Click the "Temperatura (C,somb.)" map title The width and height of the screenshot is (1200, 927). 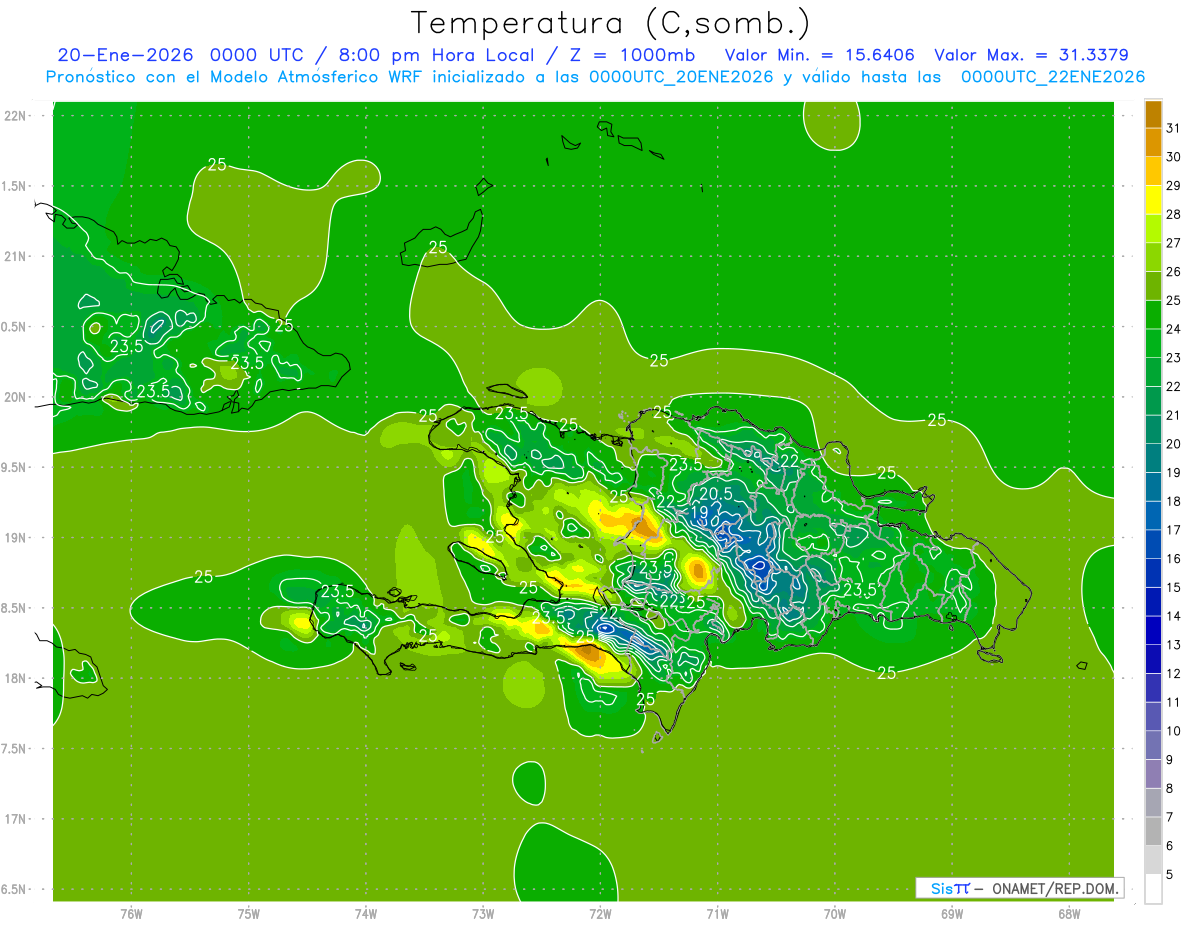pos(610,22)
